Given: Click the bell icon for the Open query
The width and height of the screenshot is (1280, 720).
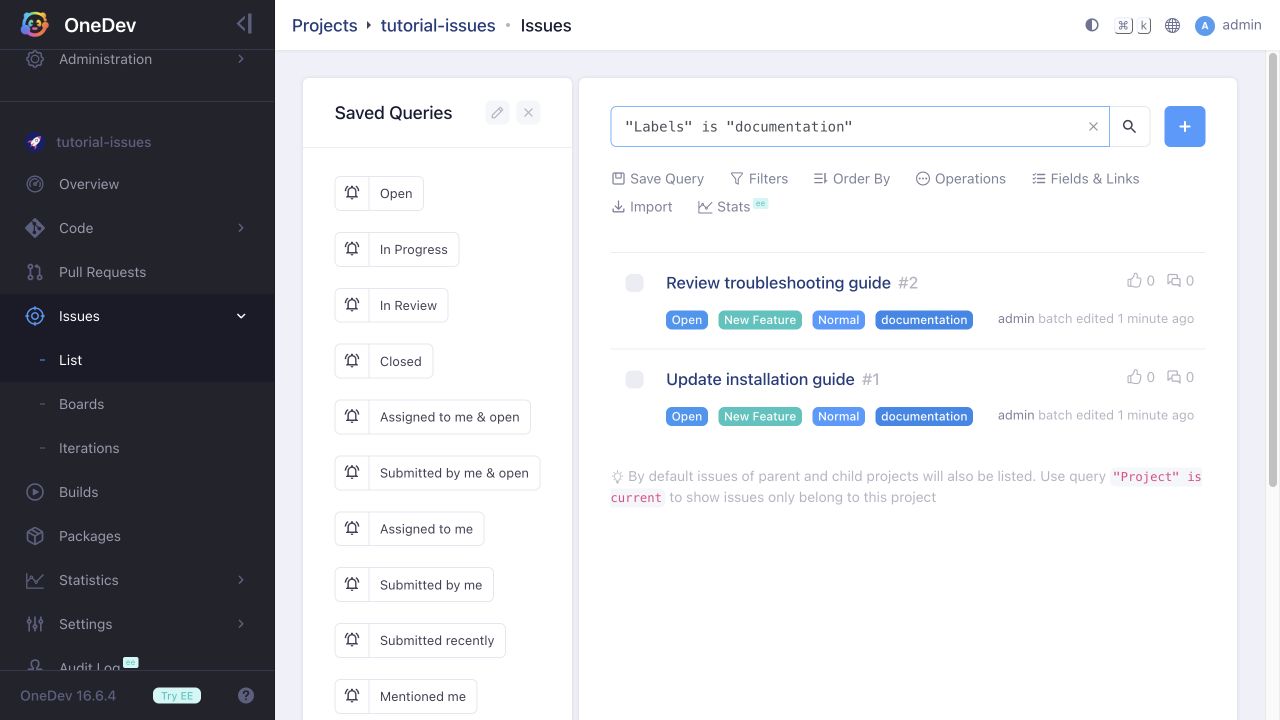Looking at the screenshot, I should 352,194.
